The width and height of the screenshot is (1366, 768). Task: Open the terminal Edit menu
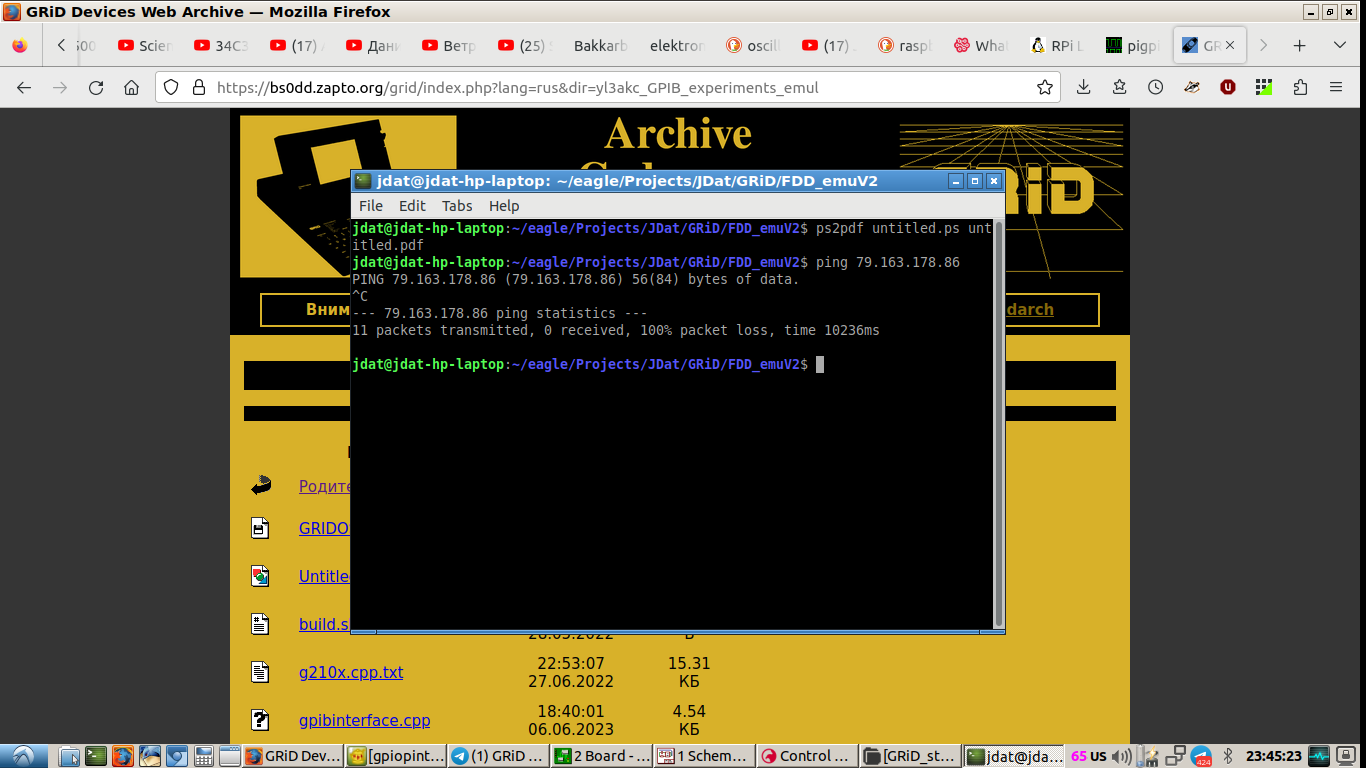click(x=412, y=206)
